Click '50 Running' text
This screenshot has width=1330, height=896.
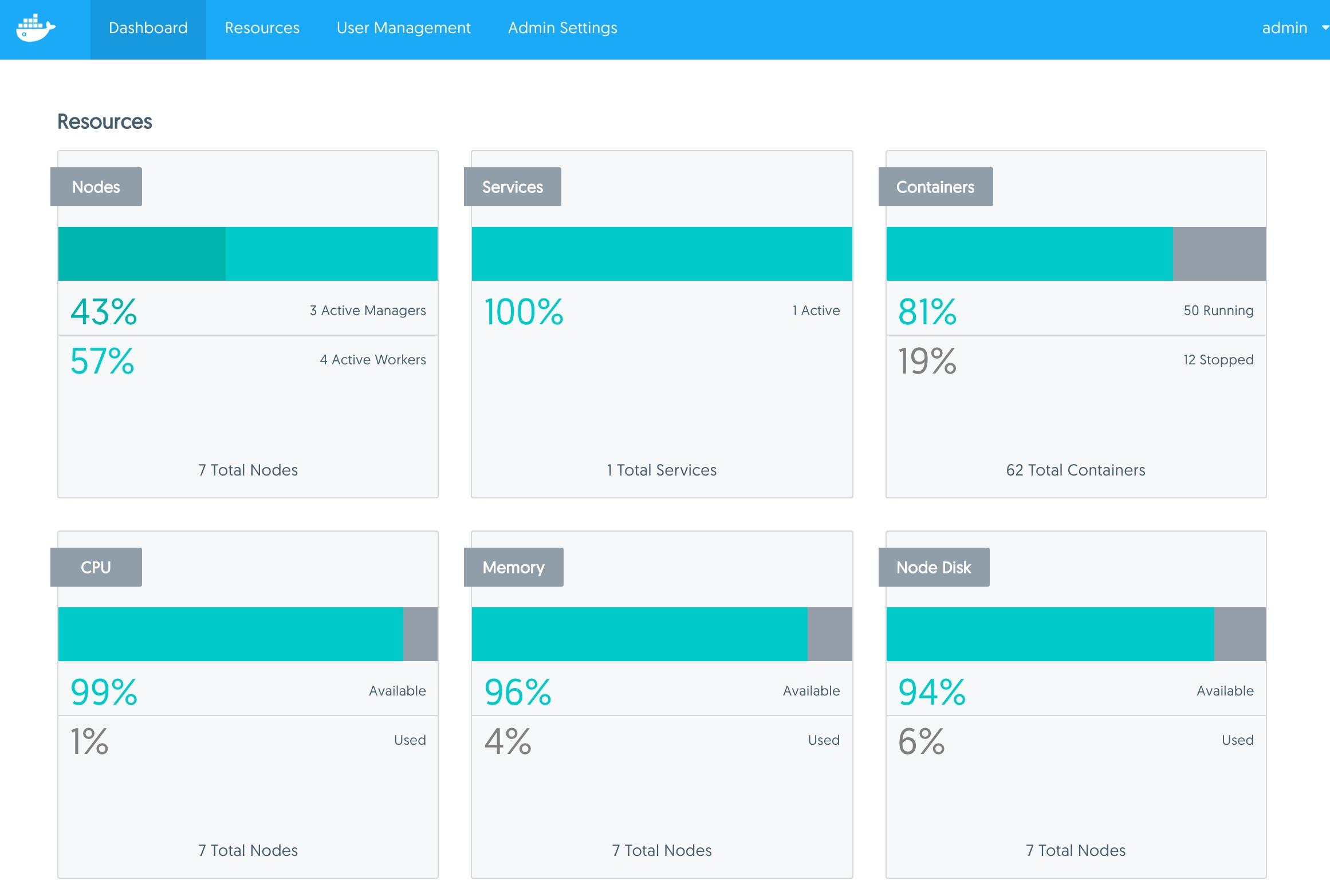click(x=1219, y=311)
